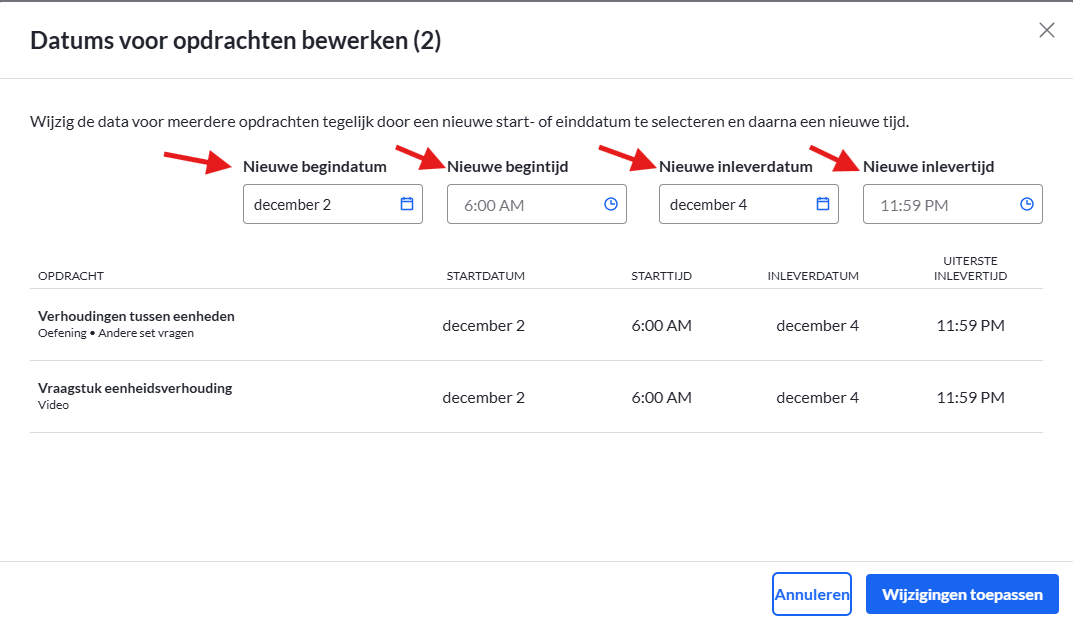Click 11:59 PM for Vraagstuk eenheidsverhouding
The image size is (1073, 622).
click(970, 398)
